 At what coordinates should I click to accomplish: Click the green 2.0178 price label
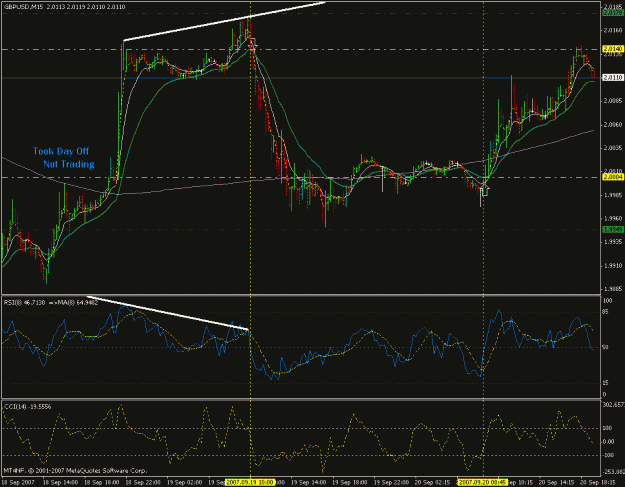coord(613,13)
